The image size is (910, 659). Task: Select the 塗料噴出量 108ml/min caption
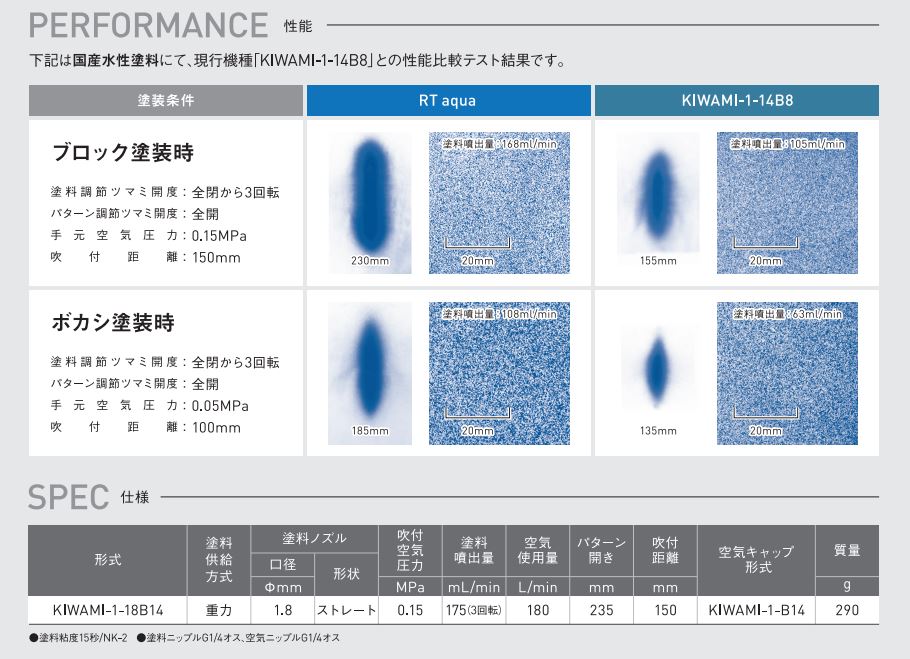point(499,314)
